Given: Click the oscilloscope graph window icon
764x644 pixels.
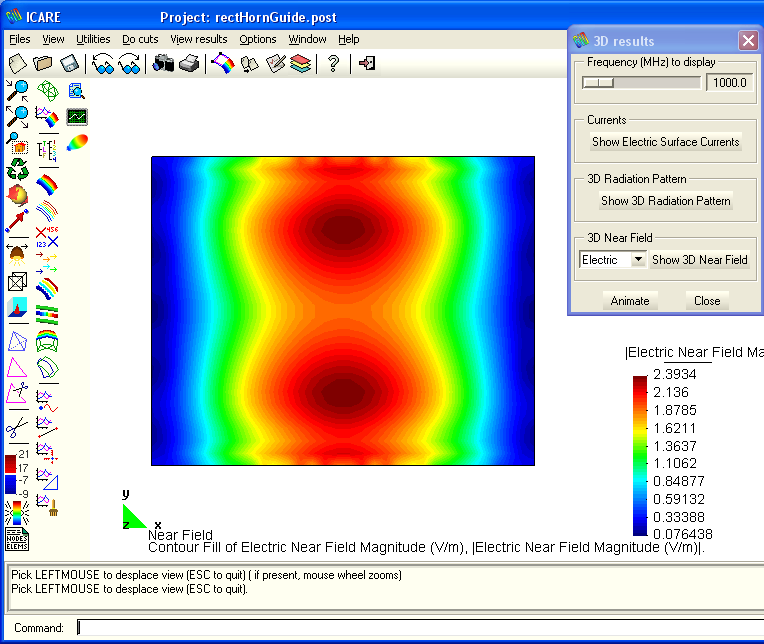Looking at the screenshot, I should pyautogui.click(x=77, y=117).
